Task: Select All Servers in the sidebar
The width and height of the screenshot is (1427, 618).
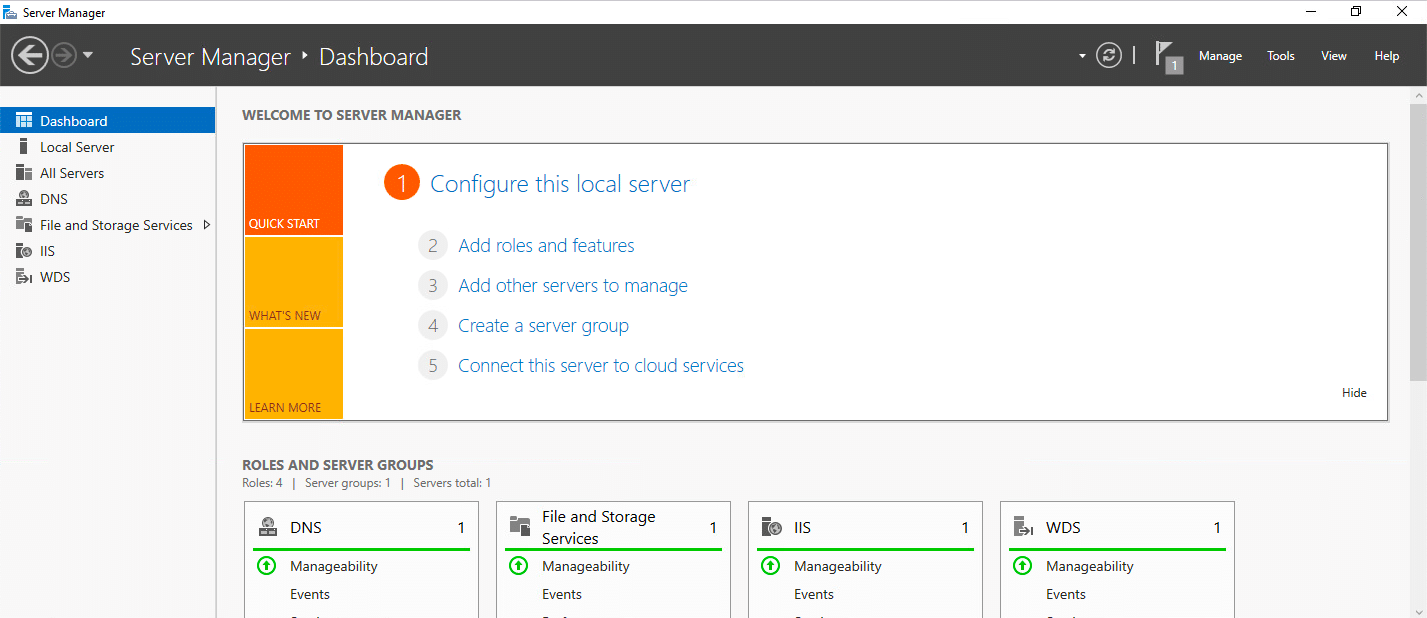Action: point(72,173)
